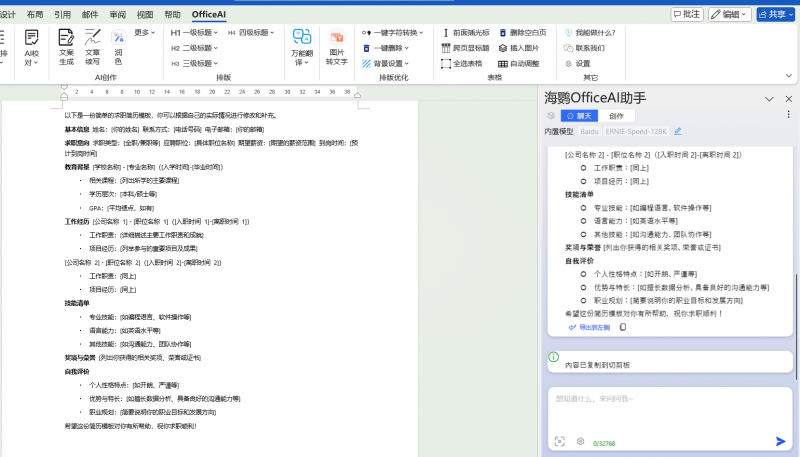Click 删除空白页 delete blank pages

coord(523,33)
